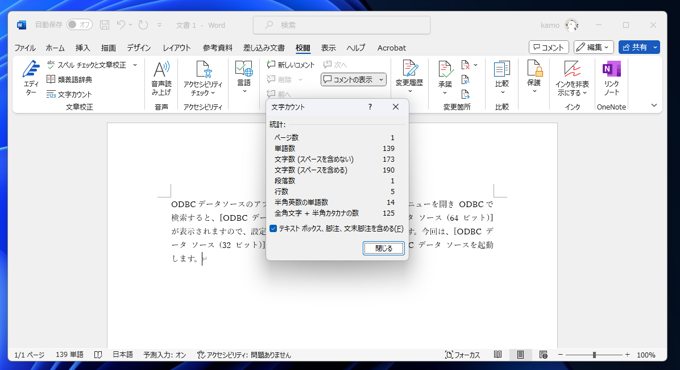Switch to the Home (ホーム) tab

[x=55, y=48]
